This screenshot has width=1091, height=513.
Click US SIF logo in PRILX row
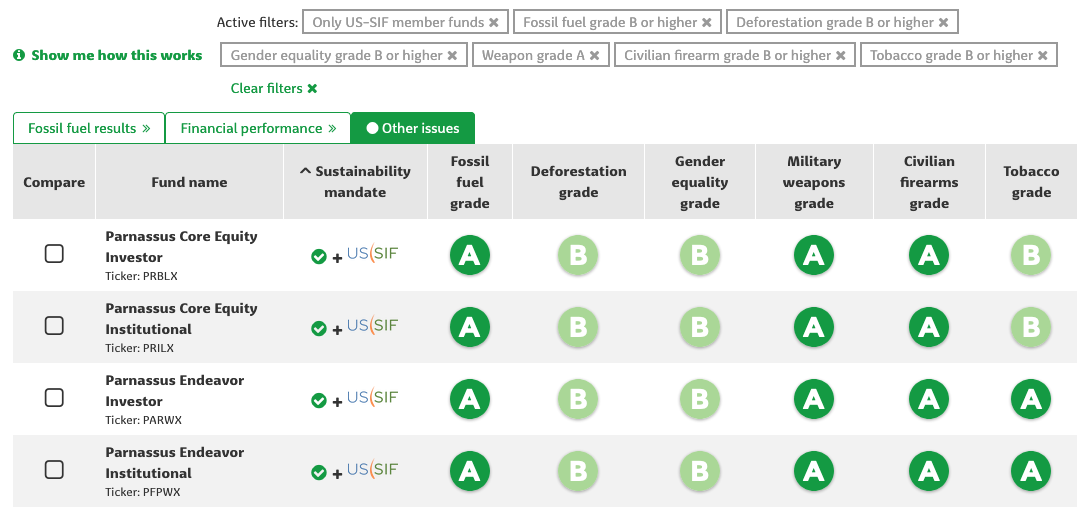pyautogui.click(x=372, y=325)
